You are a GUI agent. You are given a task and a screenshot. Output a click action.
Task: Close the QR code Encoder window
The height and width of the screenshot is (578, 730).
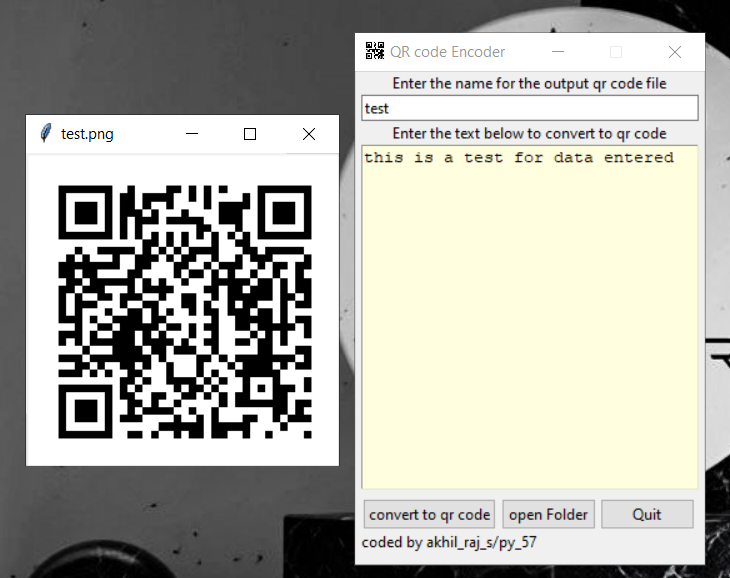click(x=675, y=52)
